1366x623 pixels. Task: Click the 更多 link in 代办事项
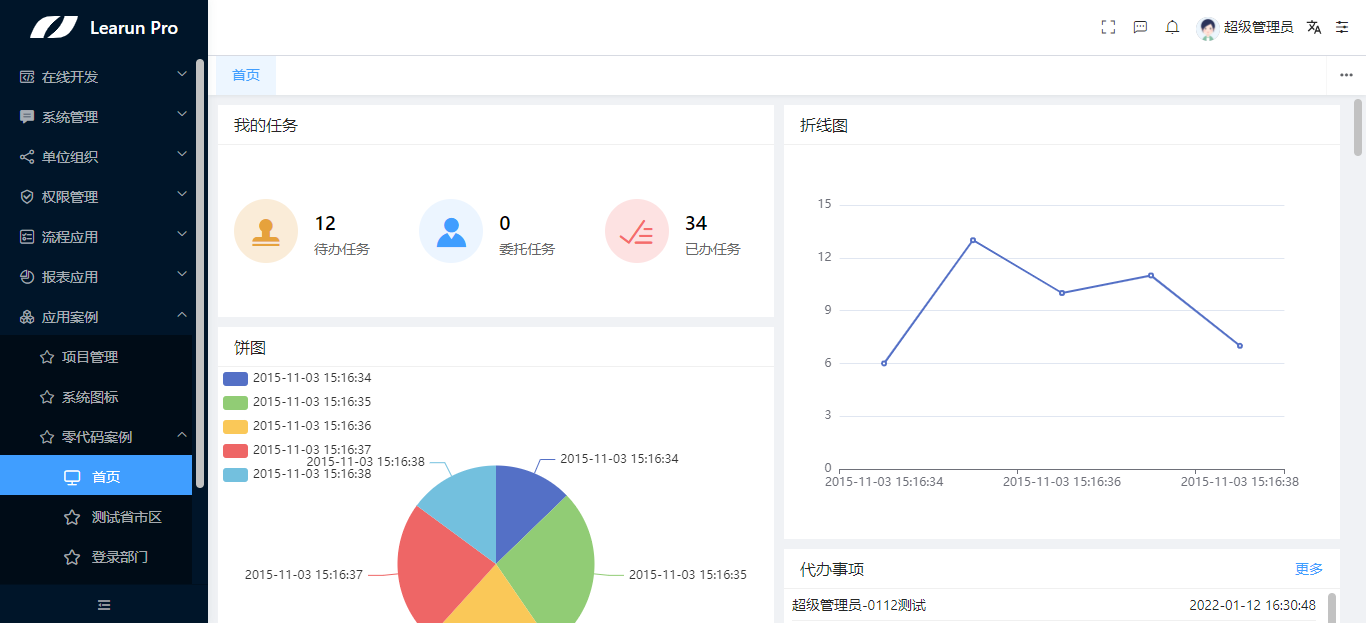coord(1309,568)
